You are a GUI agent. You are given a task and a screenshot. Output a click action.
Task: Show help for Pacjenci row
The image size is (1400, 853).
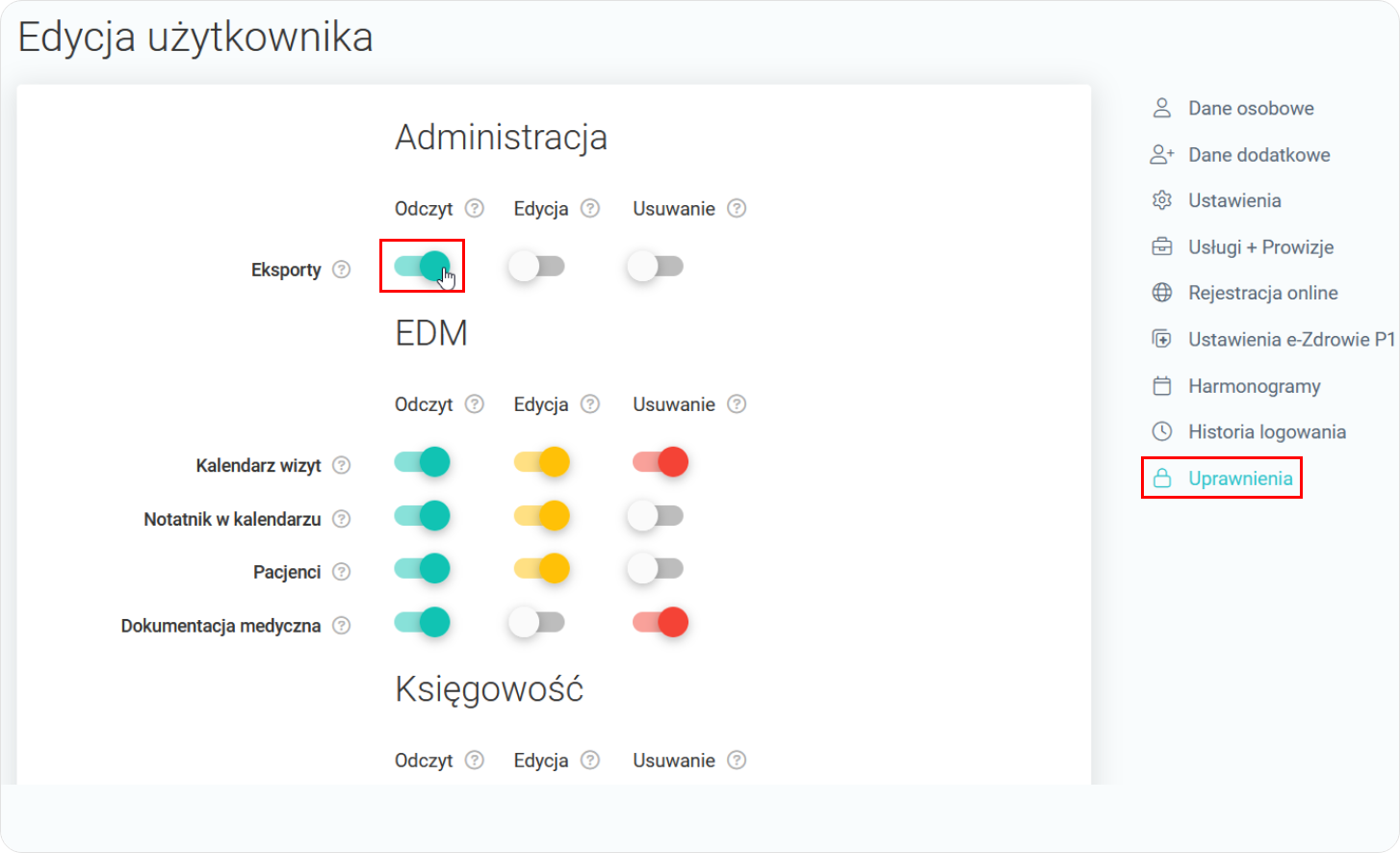coord(341,572)
